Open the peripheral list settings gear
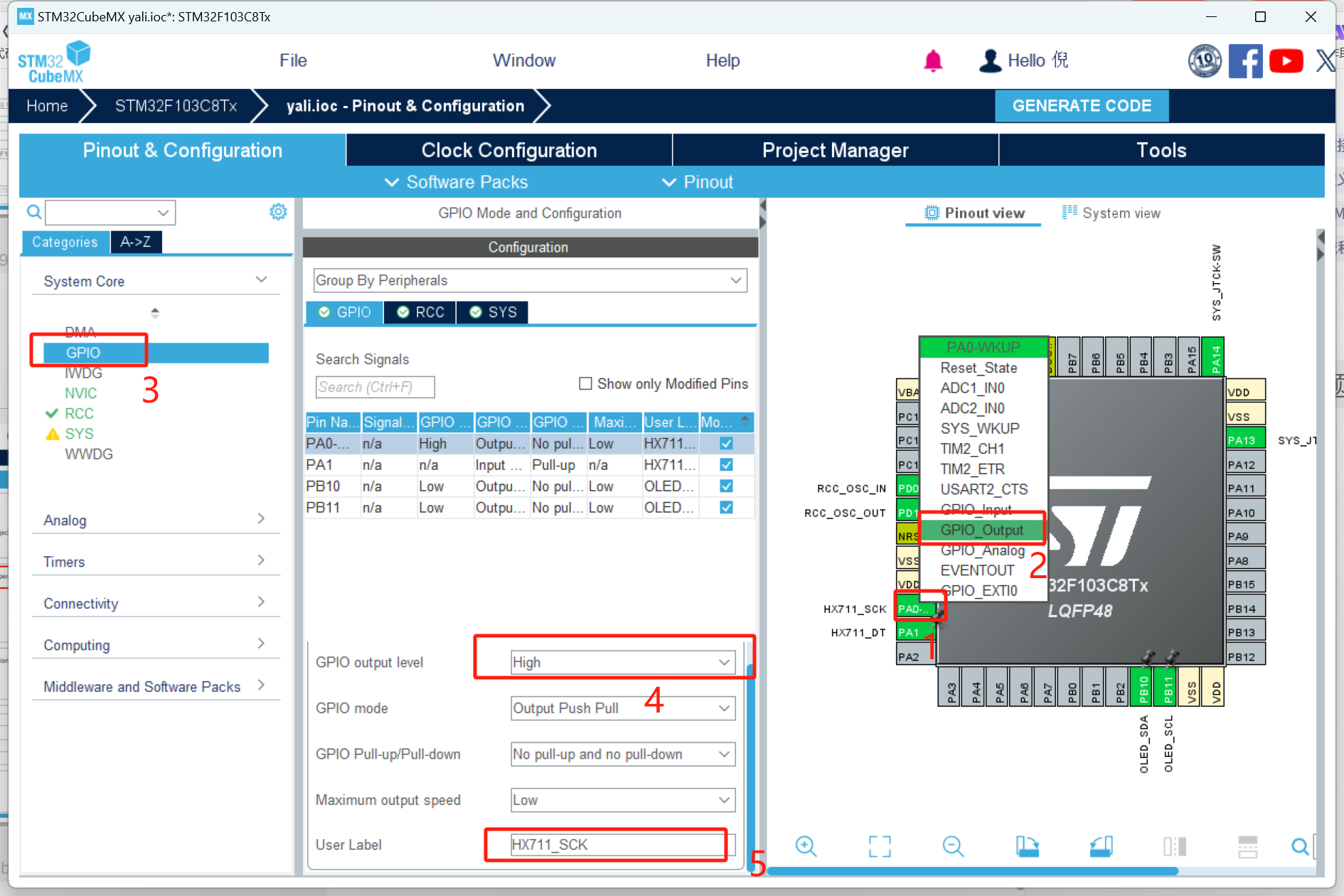Viewport: 1344px width, 896px height. pyautogui.click(x=278, y=212)
